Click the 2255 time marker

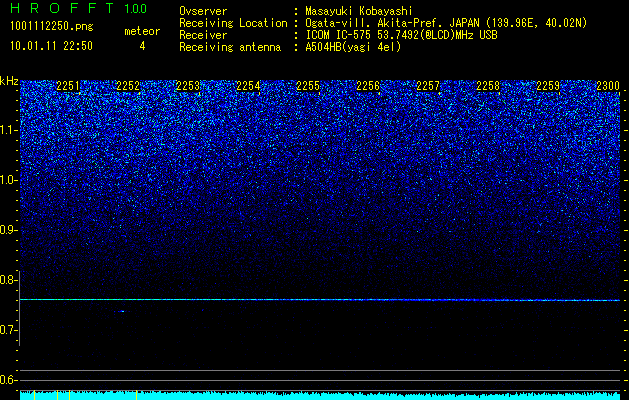coord(308,86)
